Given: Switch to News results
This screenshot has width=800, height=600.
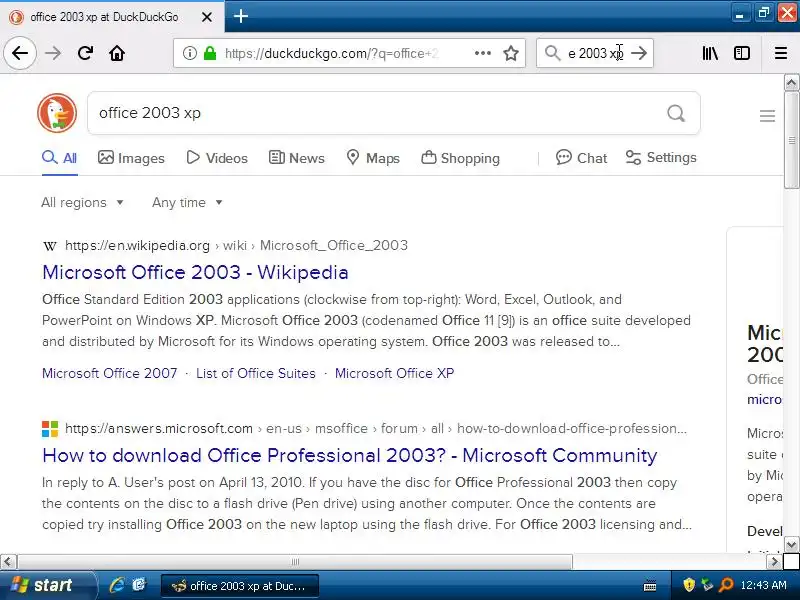Looking at the screenshot, I should pyautogui.click(x=296, y=158).
